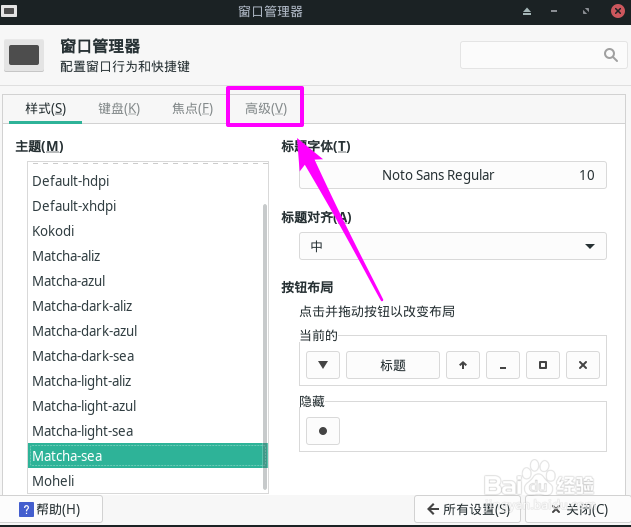This screenshot has width=631, height=527.
Task: Click the title layout button
Action: tap(393, 365)
